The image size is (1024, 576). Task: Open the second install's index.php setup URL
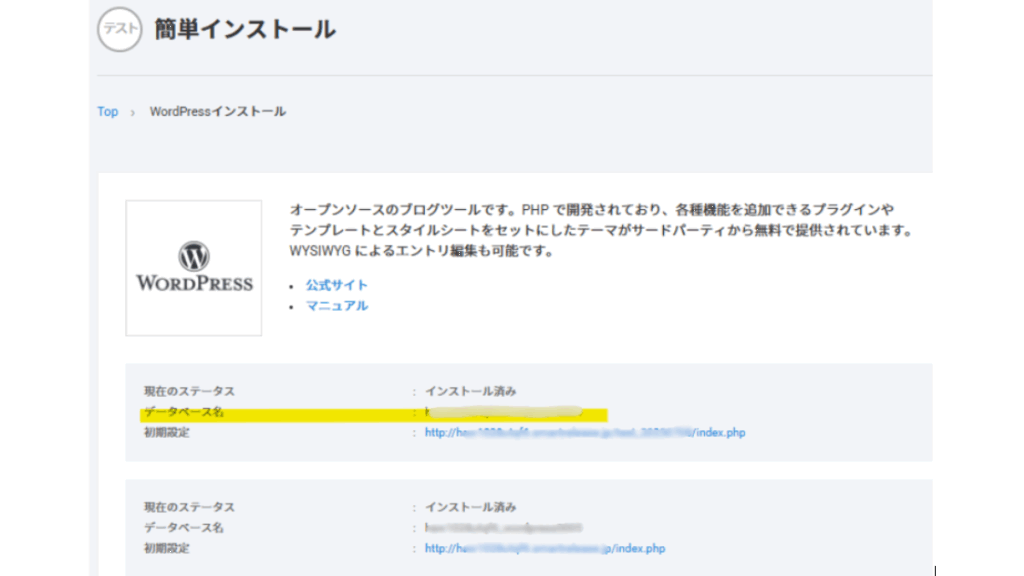(x=544, y=548)
